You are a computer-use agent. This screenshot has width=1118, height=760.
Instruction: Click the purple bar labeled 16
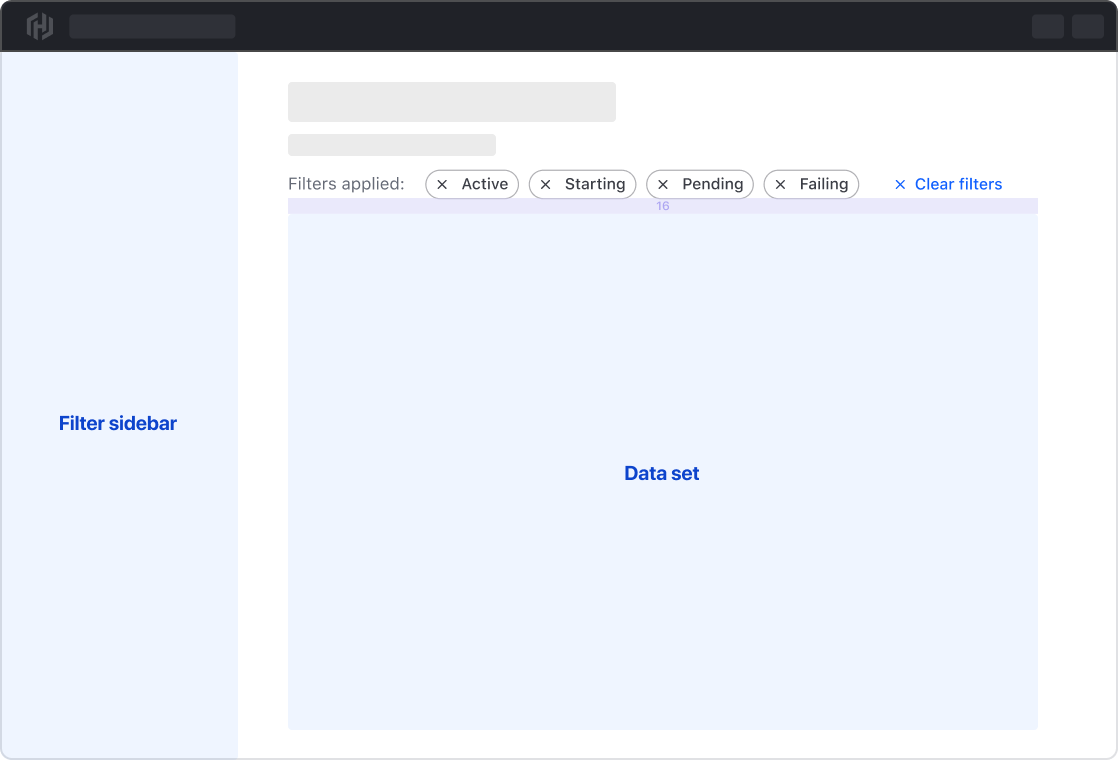[662, 205]
